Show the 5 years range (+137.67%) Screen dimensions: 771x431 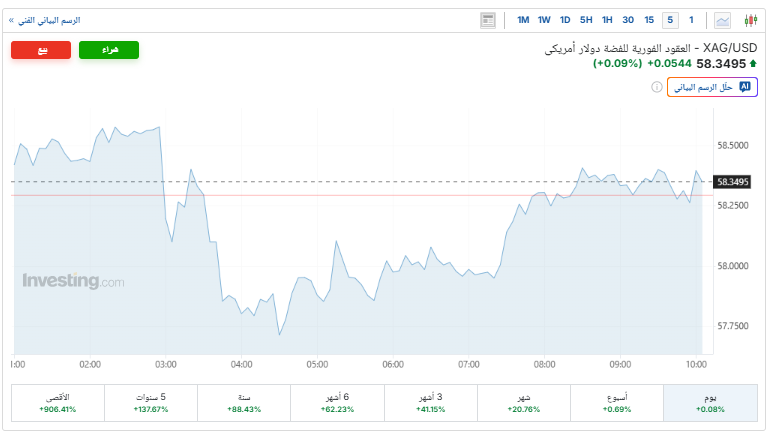pyautogui.click(x=150, y=402)
